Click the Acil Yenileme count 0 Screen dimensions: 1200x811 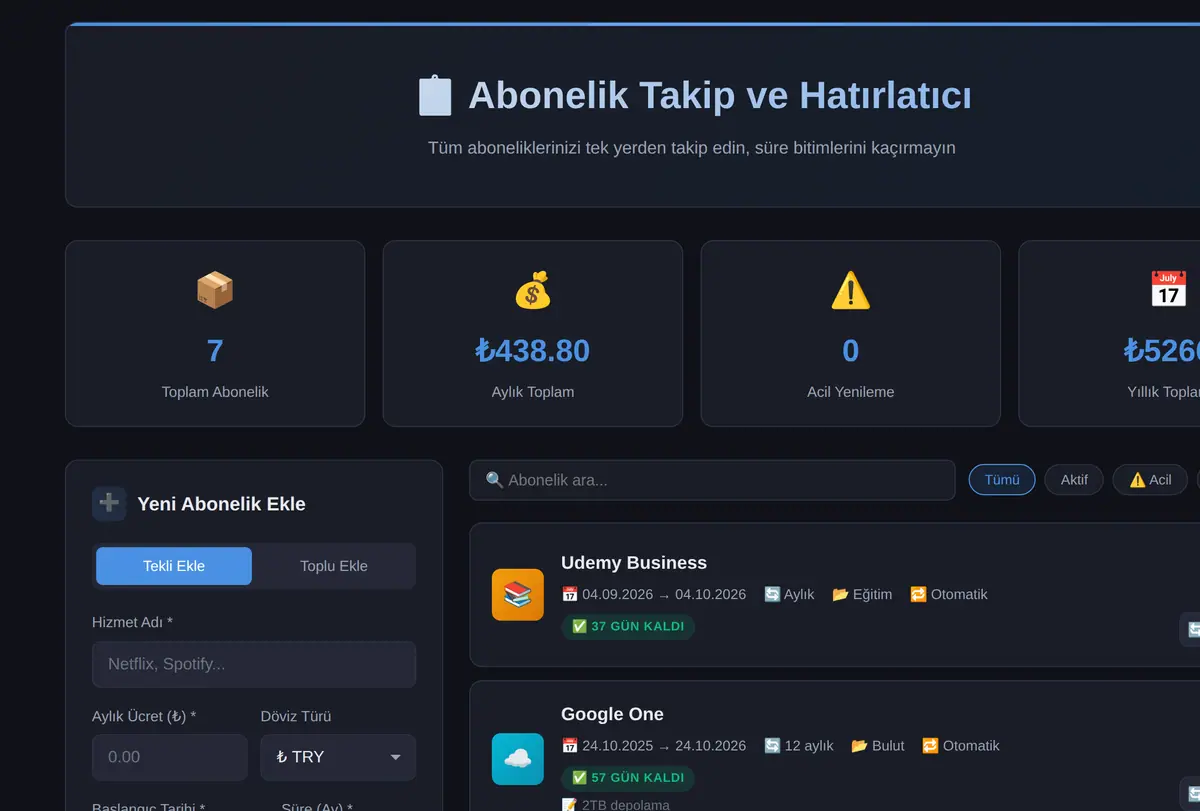tap(851, 351)
